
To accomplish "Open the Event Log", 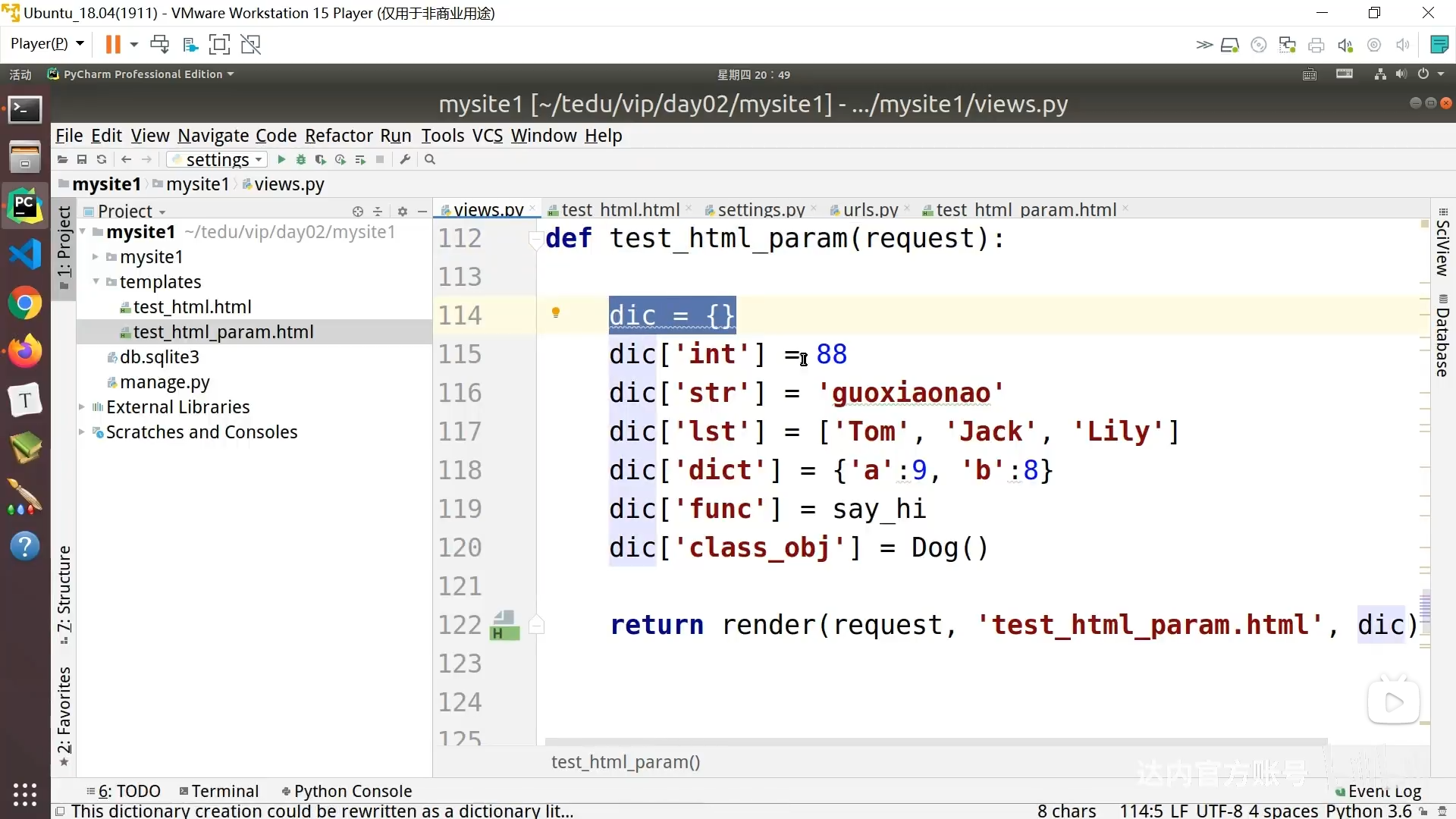I will [x=1378, y=792].
